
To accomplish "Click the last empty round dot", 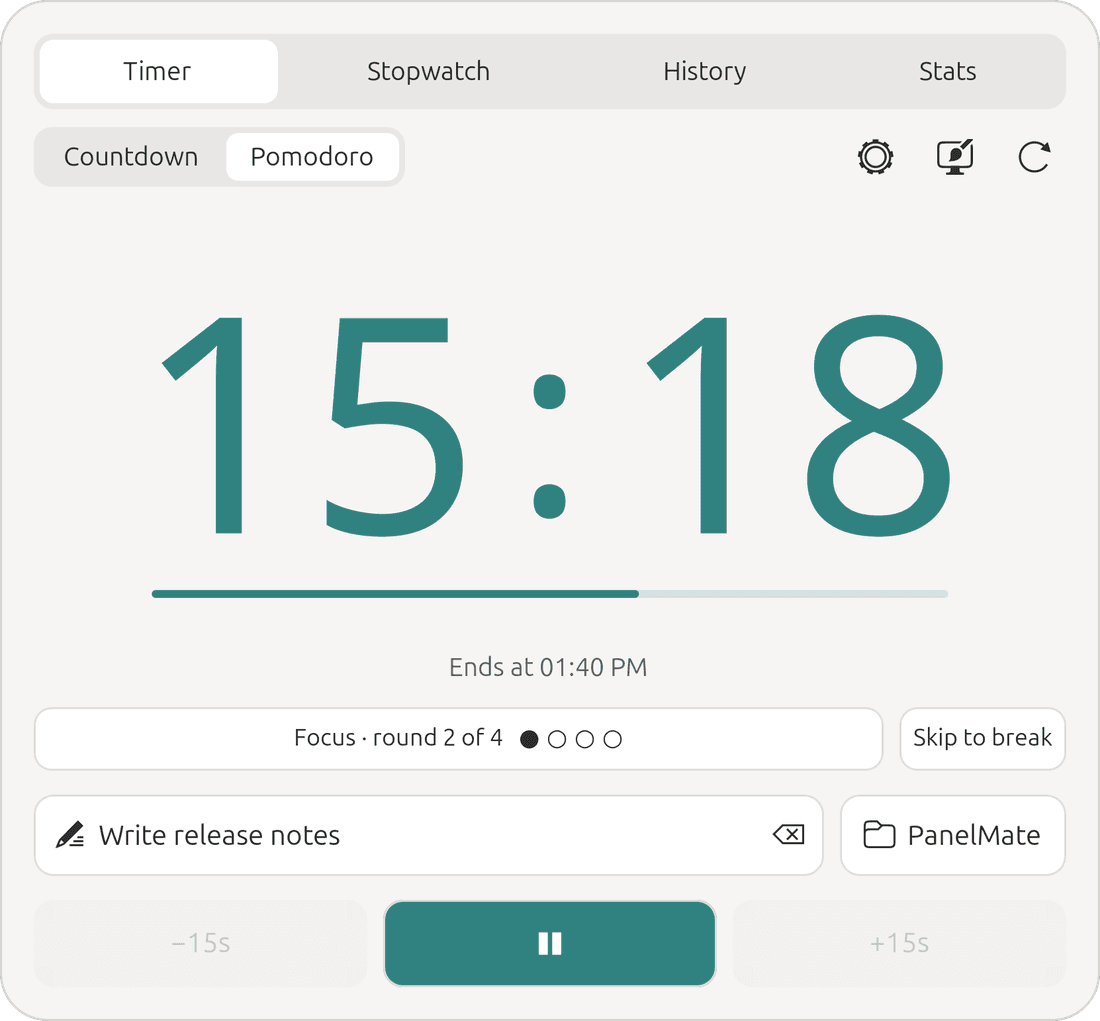I will tap(612, 739).
